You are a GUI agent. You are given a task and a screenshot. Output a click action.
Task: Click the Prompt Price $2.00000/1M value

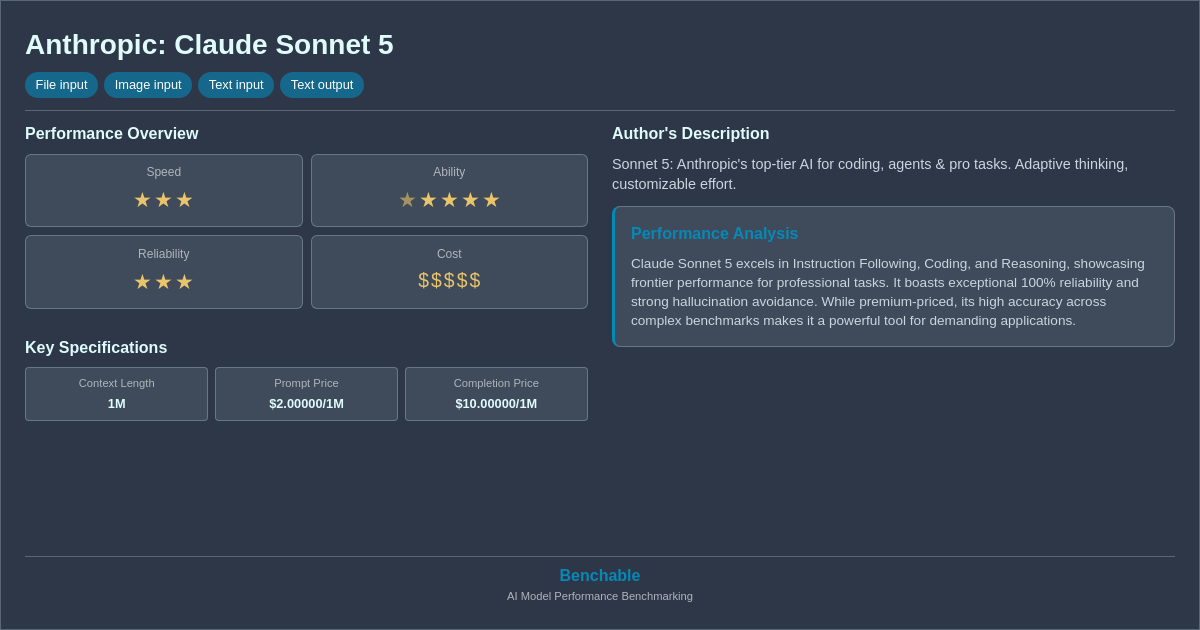point(306,404)
